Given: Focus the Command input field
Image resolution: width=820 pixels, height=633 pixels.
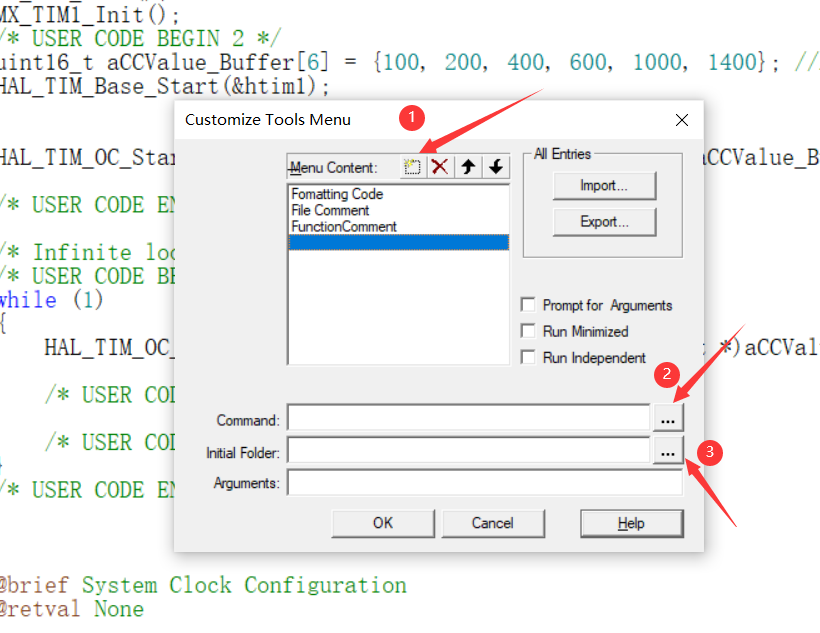Looking at the screenshot, I should 468,419.
